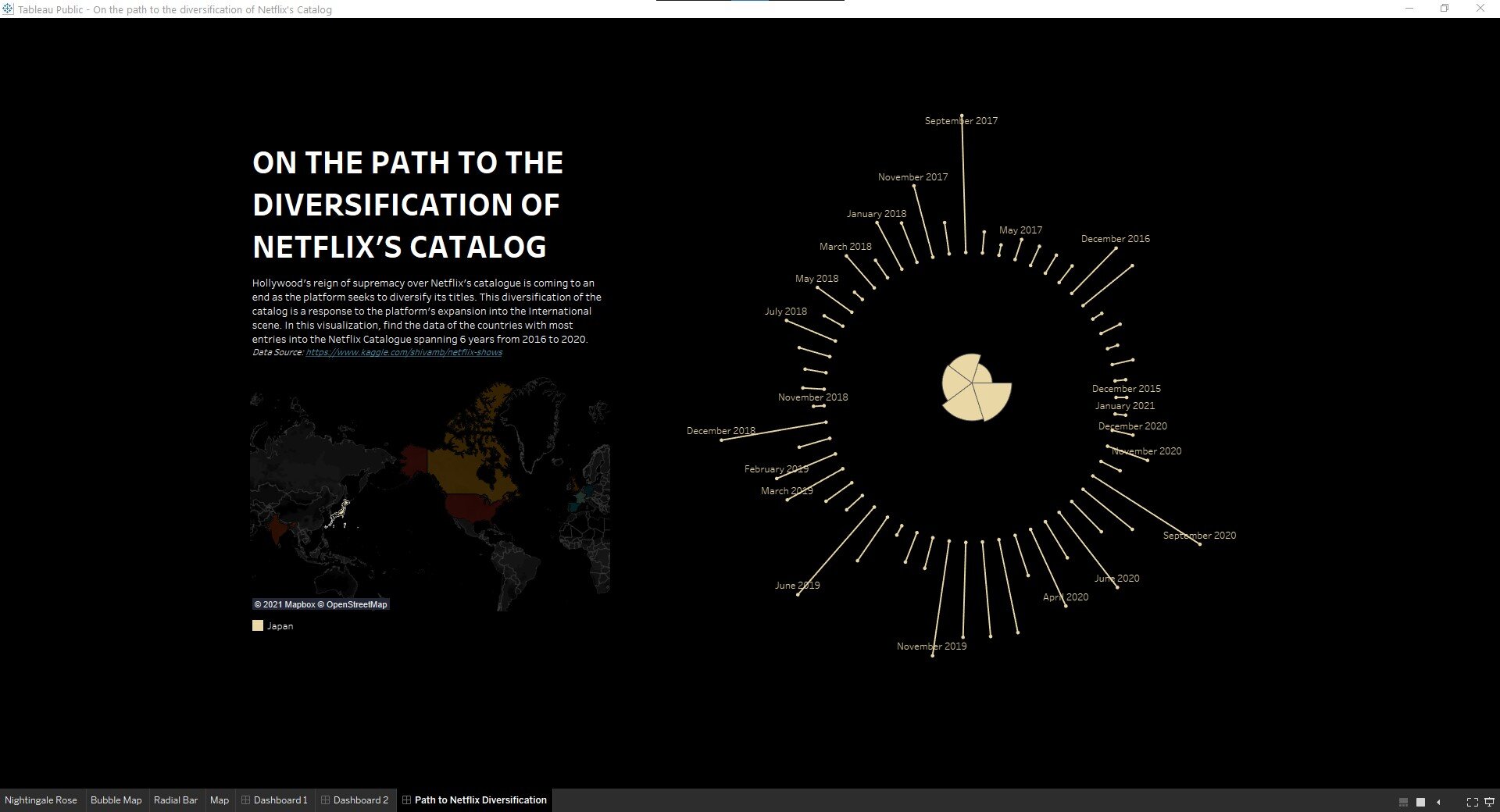
Task: Show tabs view icon in status bar
Action: (1420, 802)
